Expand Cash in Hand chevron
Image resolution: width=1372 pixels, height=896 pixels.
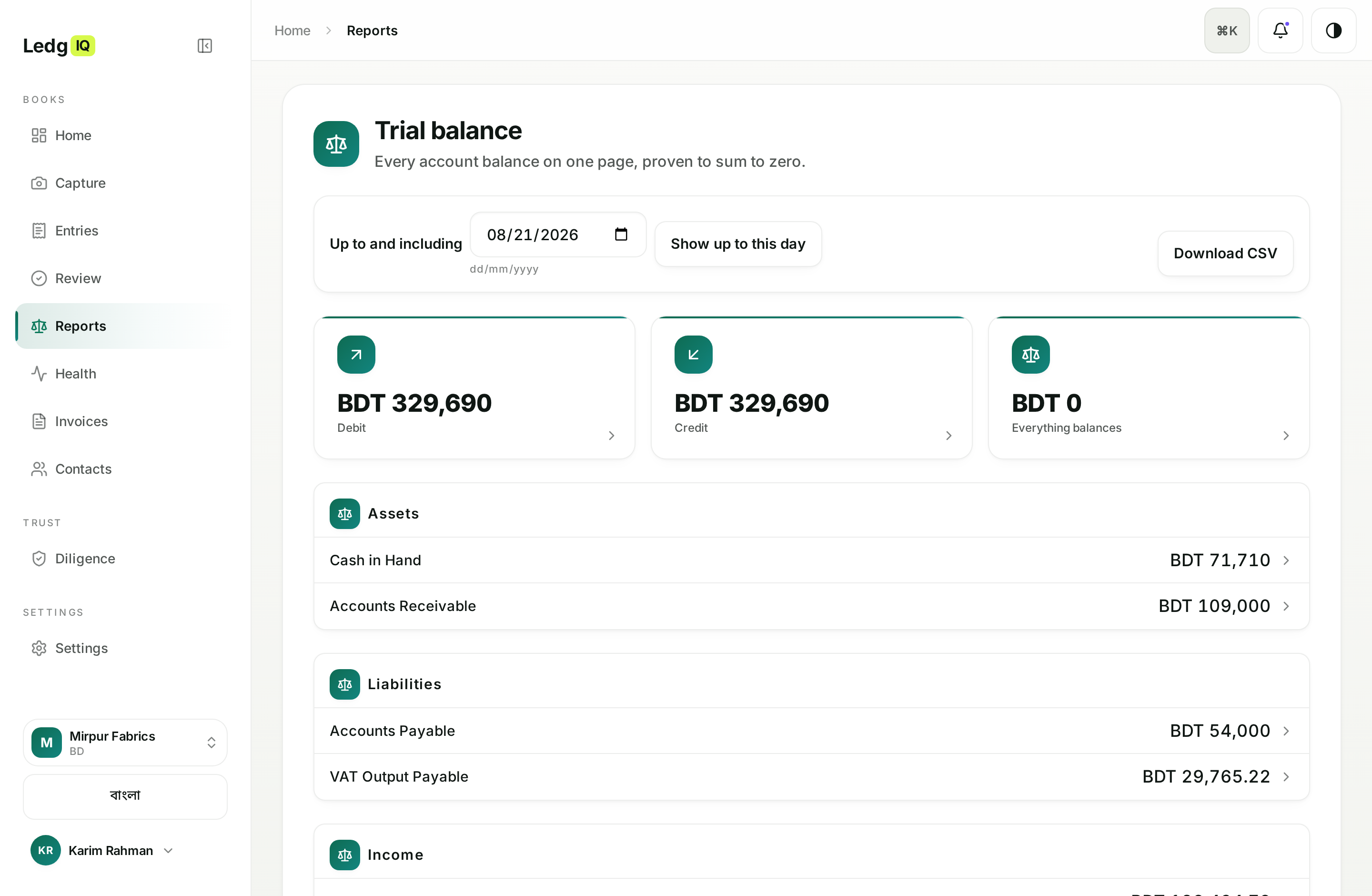coord(1286,560)
